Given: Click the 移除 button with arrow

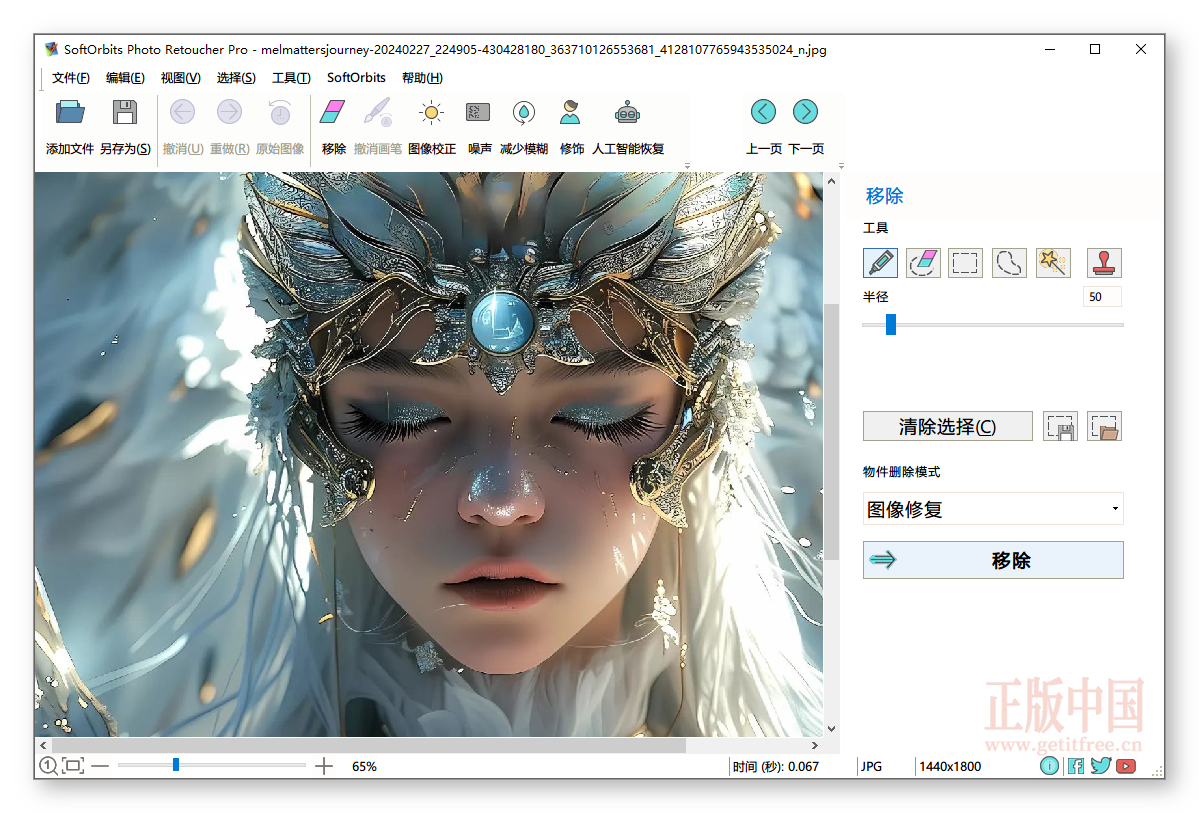Looking at the screenshot, I should click(x=993, y=561).
